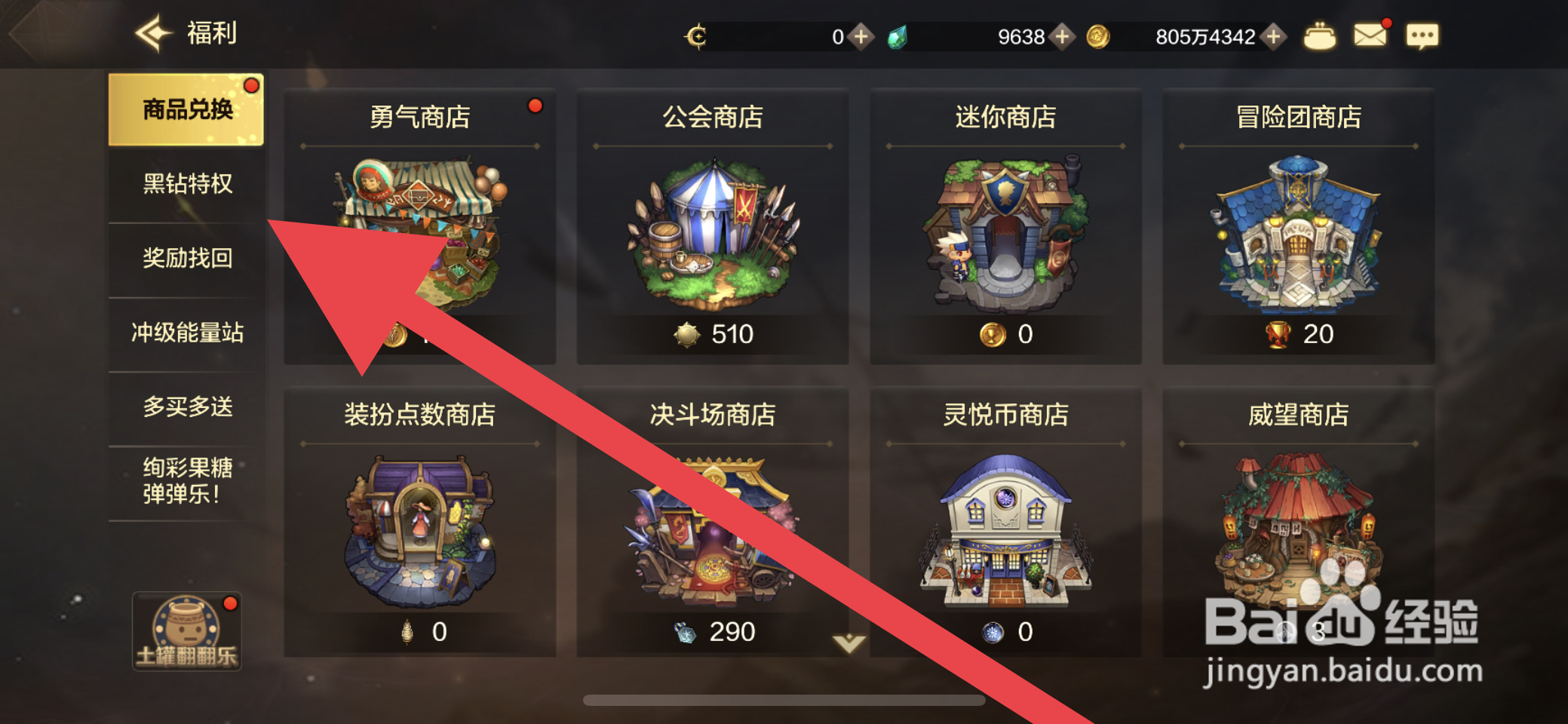Open the 多买多送 menu item

(186, 407)
